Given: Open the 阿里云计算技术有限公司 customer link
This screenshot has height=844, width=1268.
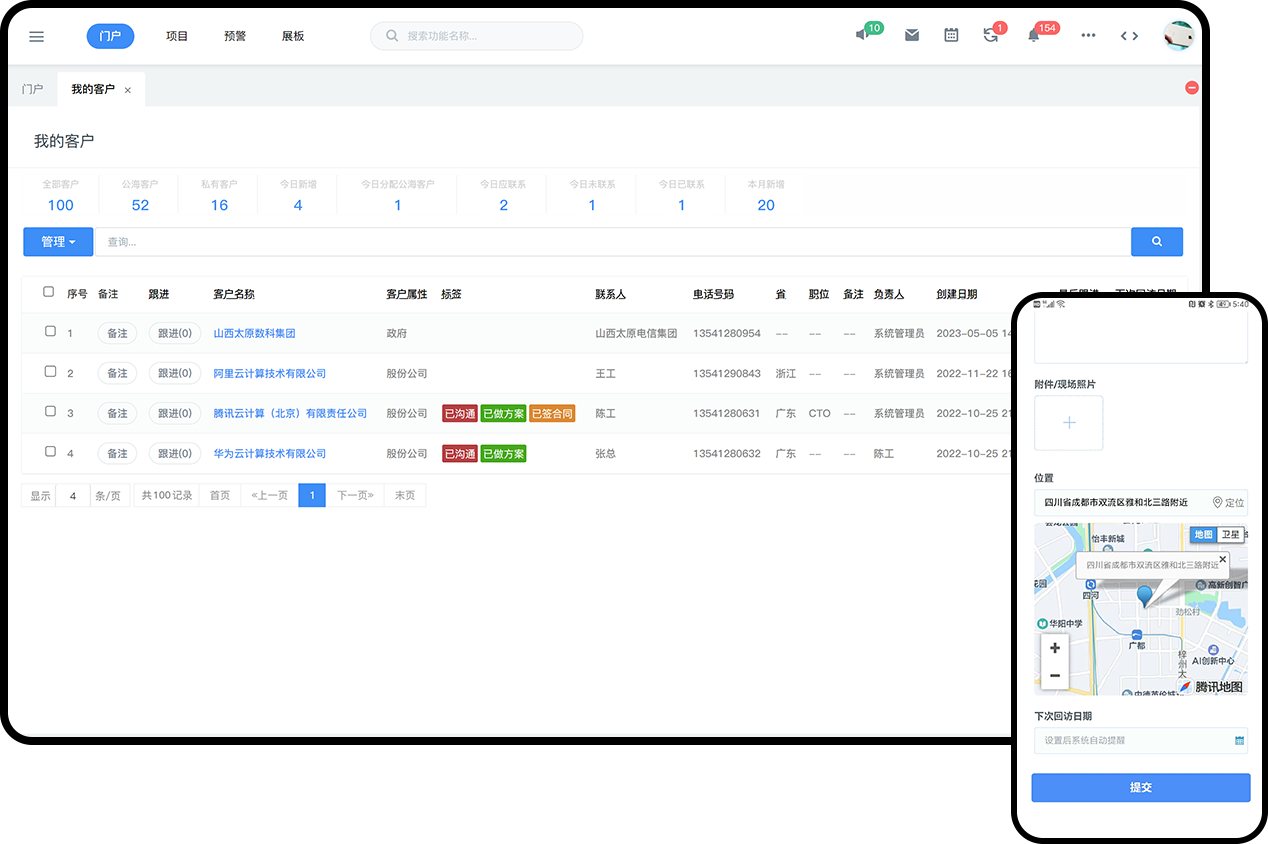Looking at the screenshot, I should [x=270, y=373].
